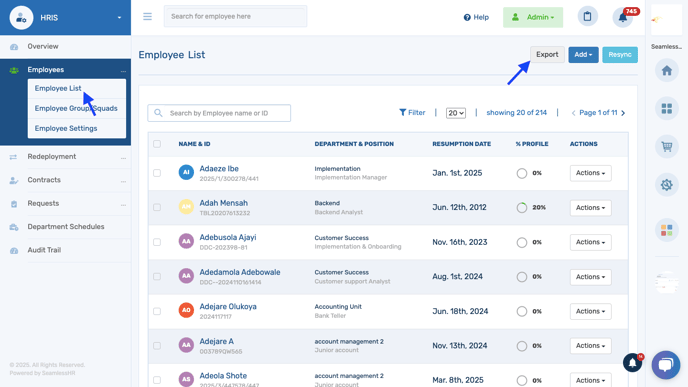
Task: Click Adaeze Ibe's AI avatar
Action: click(186, 172)
